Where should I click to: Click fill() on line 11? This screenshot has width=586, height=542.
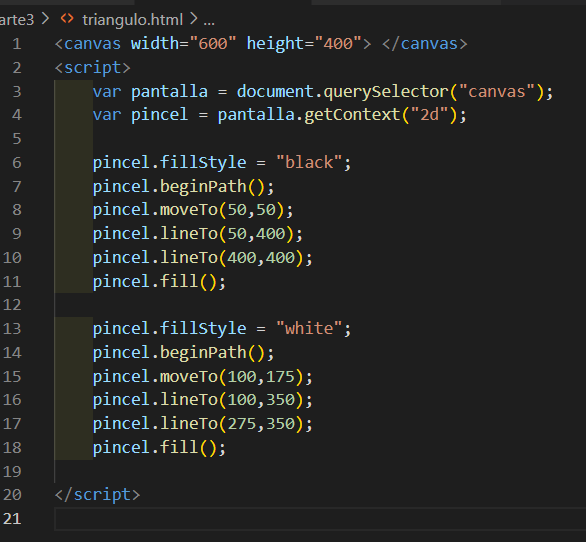click(188, 281)
